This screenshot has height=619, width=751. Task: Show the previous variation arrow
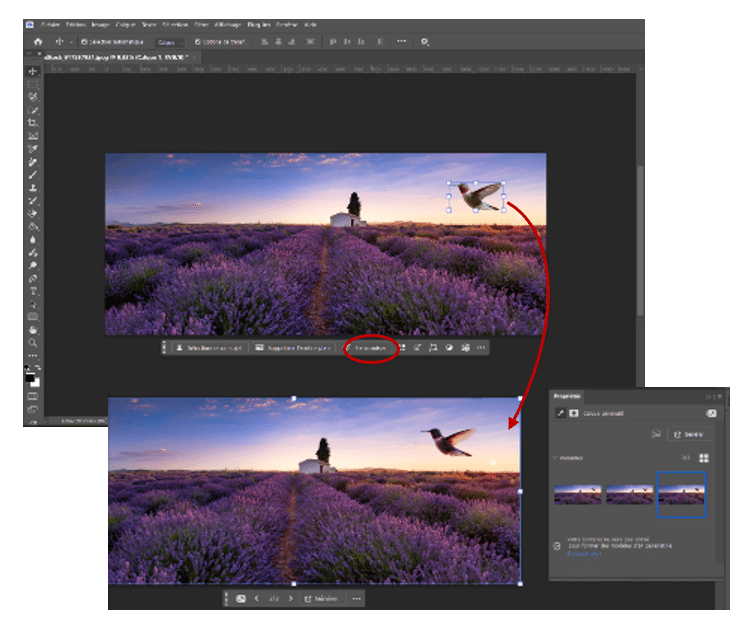point(257,598)
